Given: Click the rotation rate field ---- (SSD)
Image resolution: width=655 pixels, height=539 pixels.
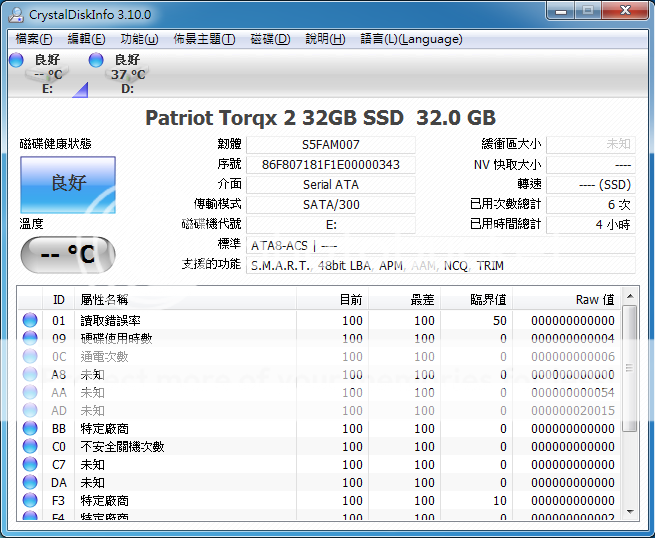Looking at the screenshot, I should (x=591, y=185).
